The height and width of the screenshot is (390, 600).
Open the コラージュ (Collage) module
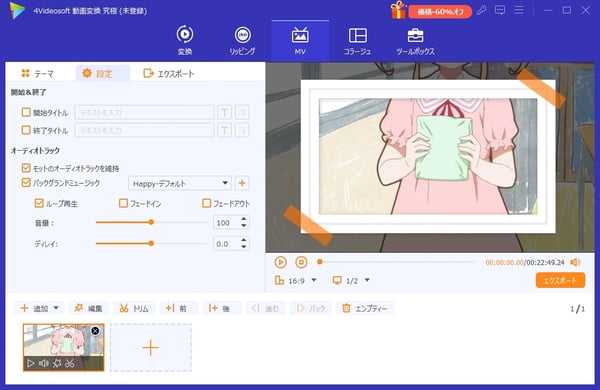[357, 41]
